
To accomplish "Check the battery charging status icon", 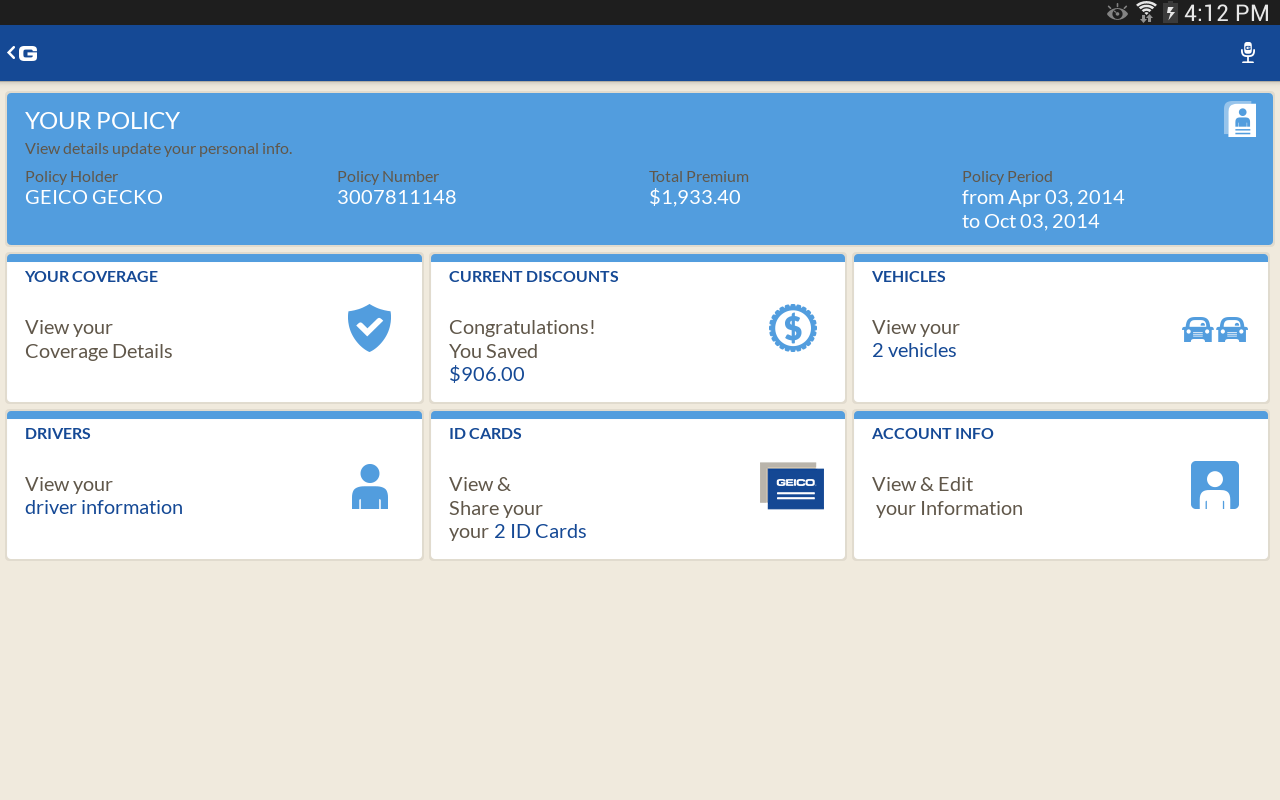I will 1170,12.
